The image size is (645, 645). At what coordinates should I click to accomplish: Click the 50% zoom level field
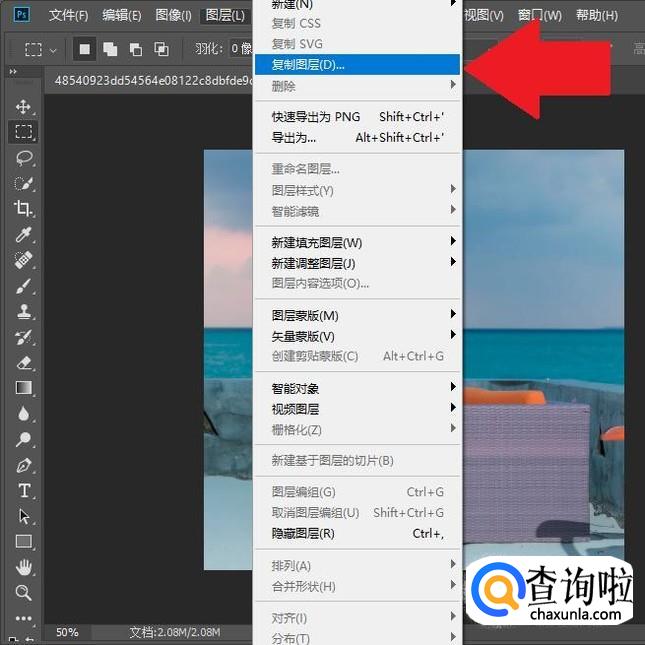[x=67, y=632]
